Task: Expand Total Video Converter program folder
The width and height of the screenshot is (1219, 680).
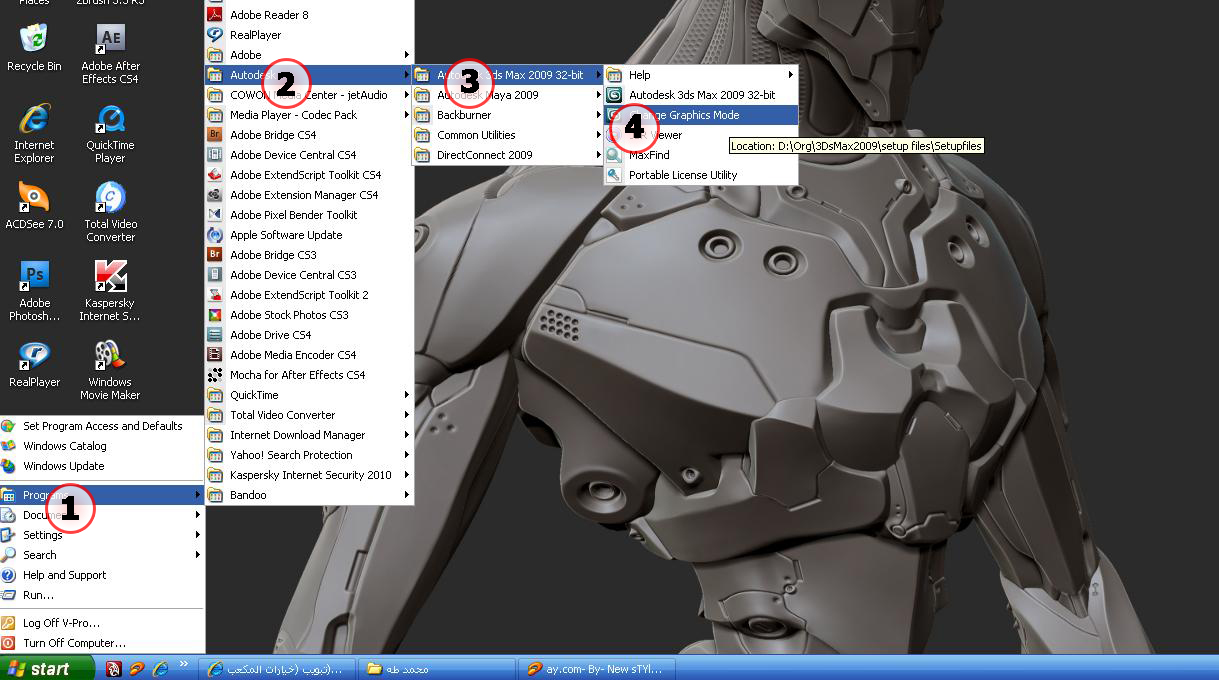Action: tap(309, 415)
